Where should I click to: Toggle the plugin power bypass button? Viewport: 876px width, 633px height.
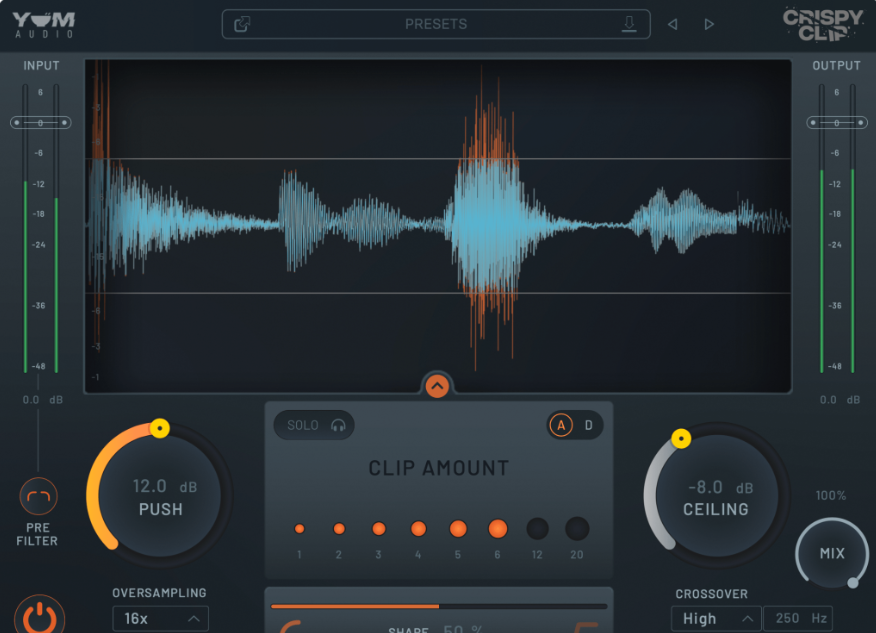point(39,617)
